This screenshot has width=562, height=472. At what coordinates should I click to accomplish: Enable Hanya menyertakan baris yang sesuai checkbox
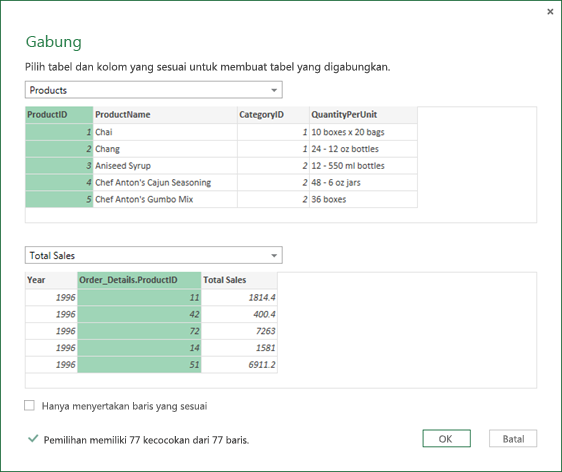click(29, 406)
